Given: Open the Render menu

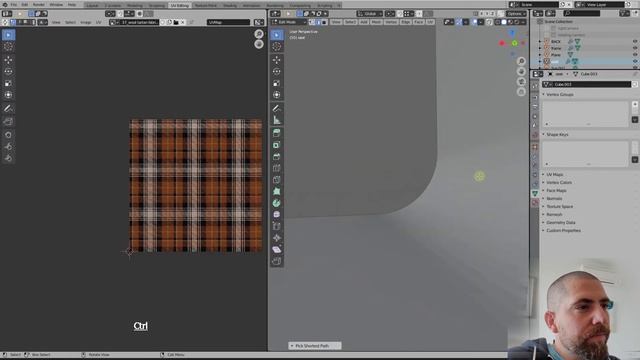Looking at the screenshot, I should point(39,5).
